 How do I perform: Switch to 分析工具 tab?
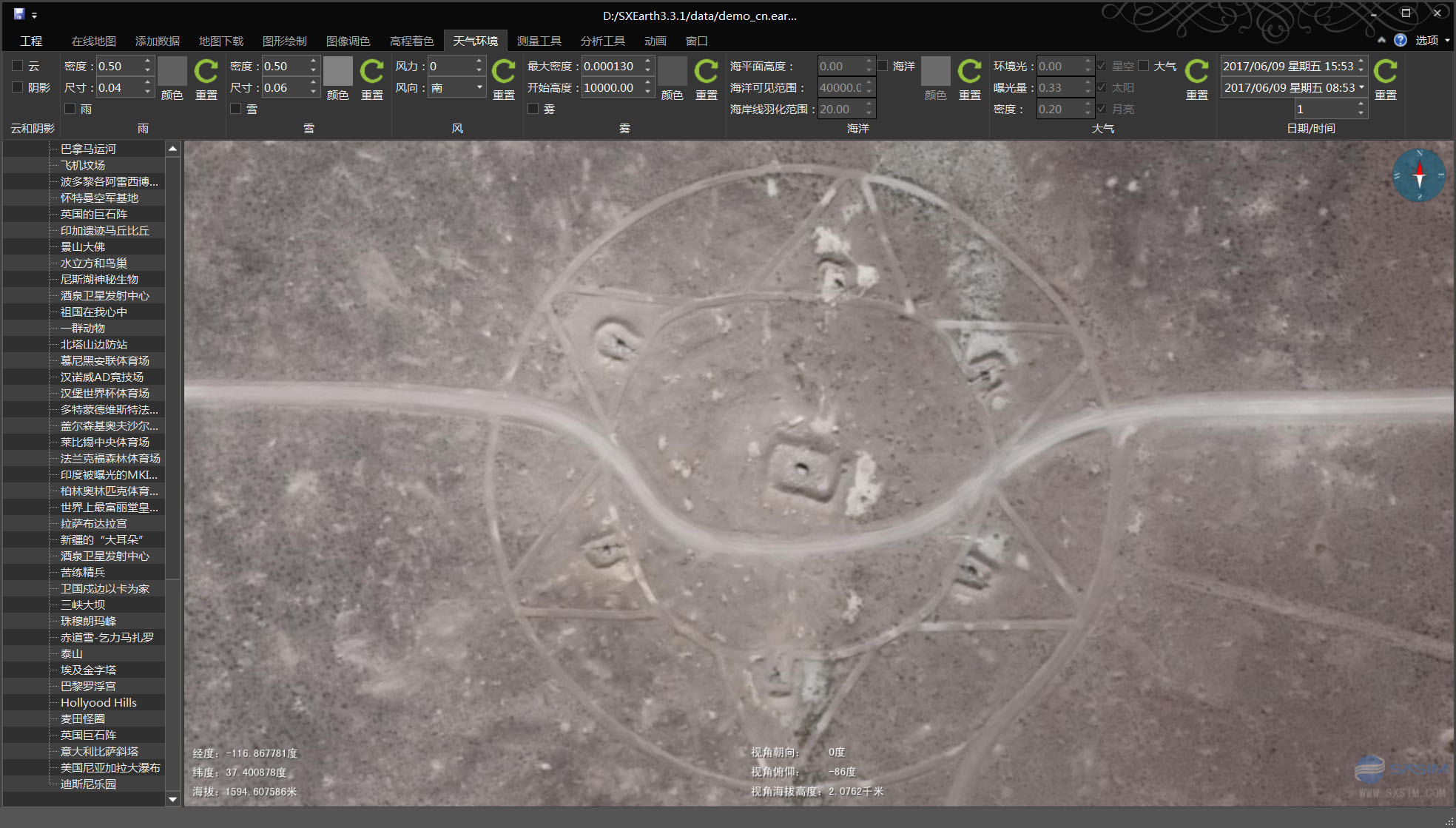(x=603, y=41)
